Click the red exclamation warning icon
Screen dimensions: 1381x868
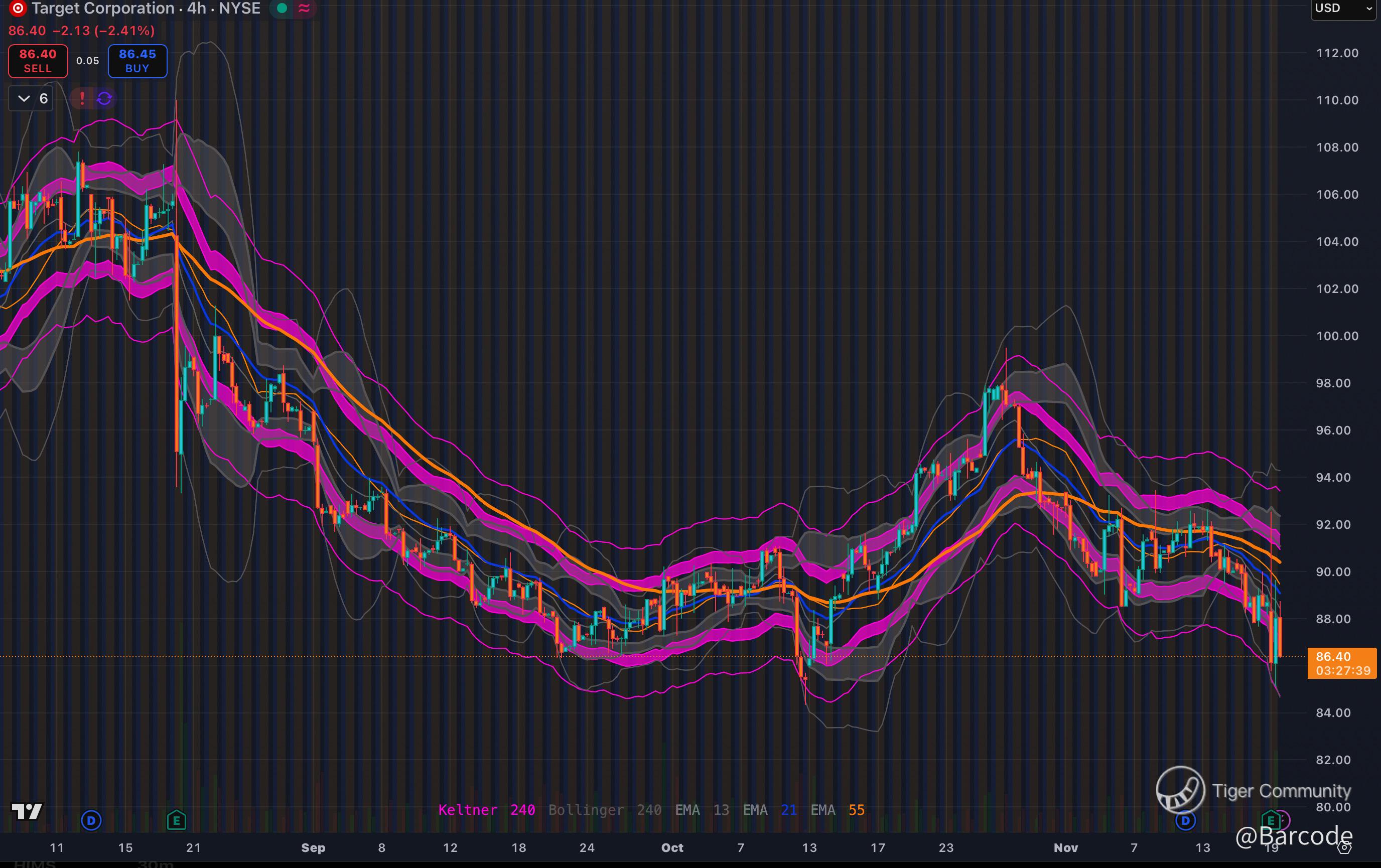[82, 99]
